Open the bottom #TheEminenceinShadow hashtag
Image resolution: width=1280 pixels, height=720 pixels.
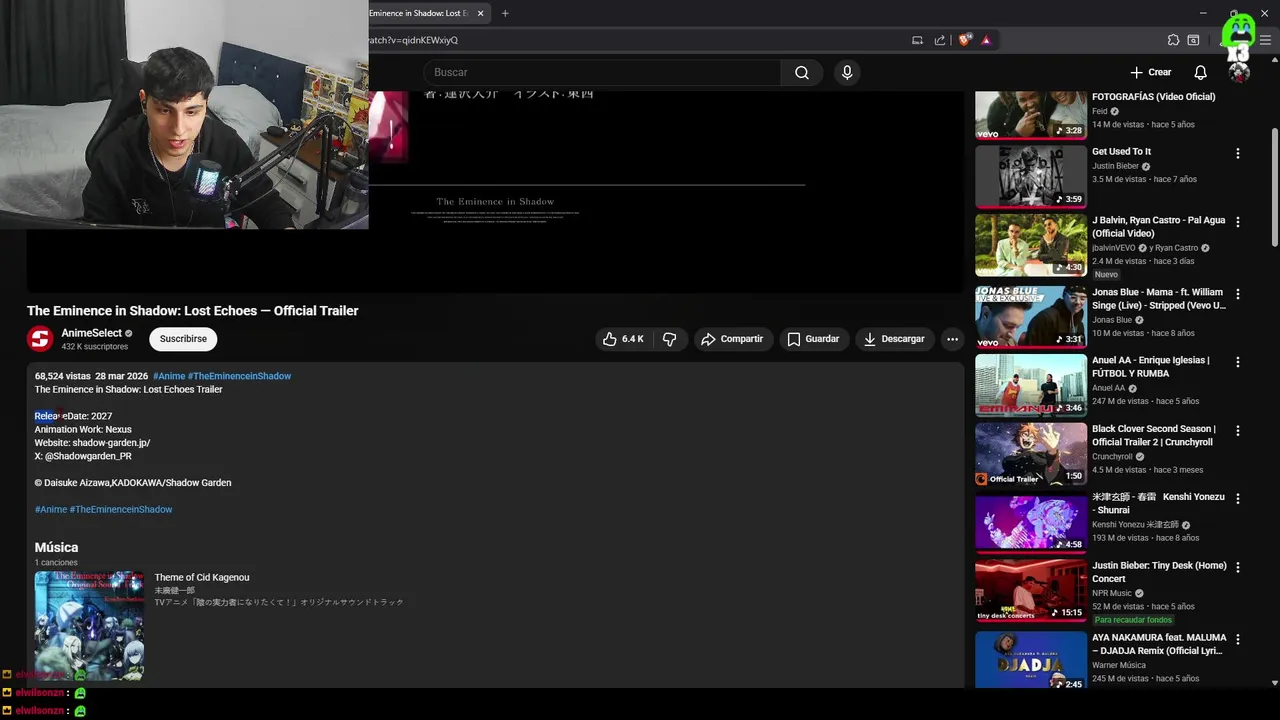pos(121,509)
